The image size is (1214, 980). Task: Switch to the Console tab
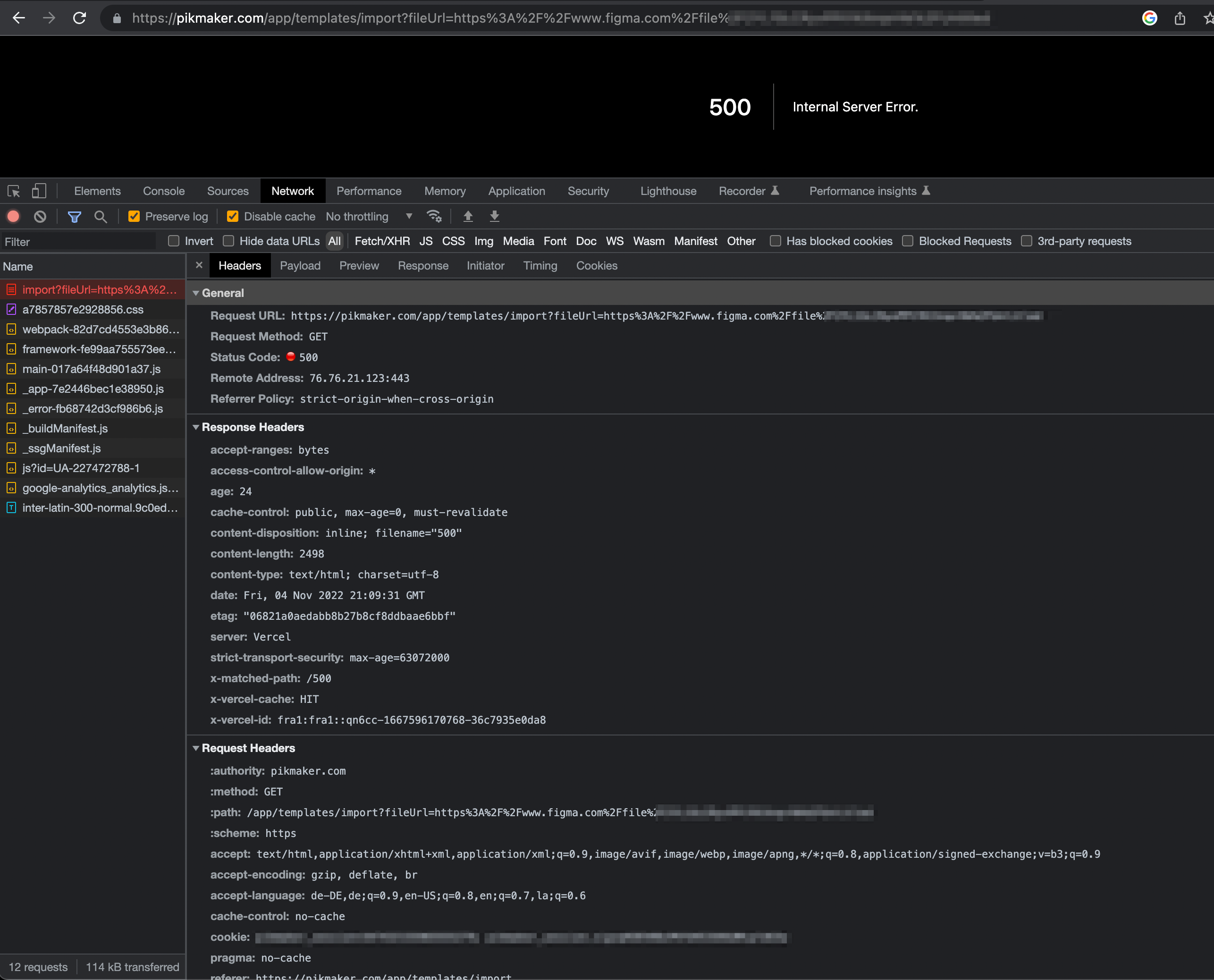164,191
